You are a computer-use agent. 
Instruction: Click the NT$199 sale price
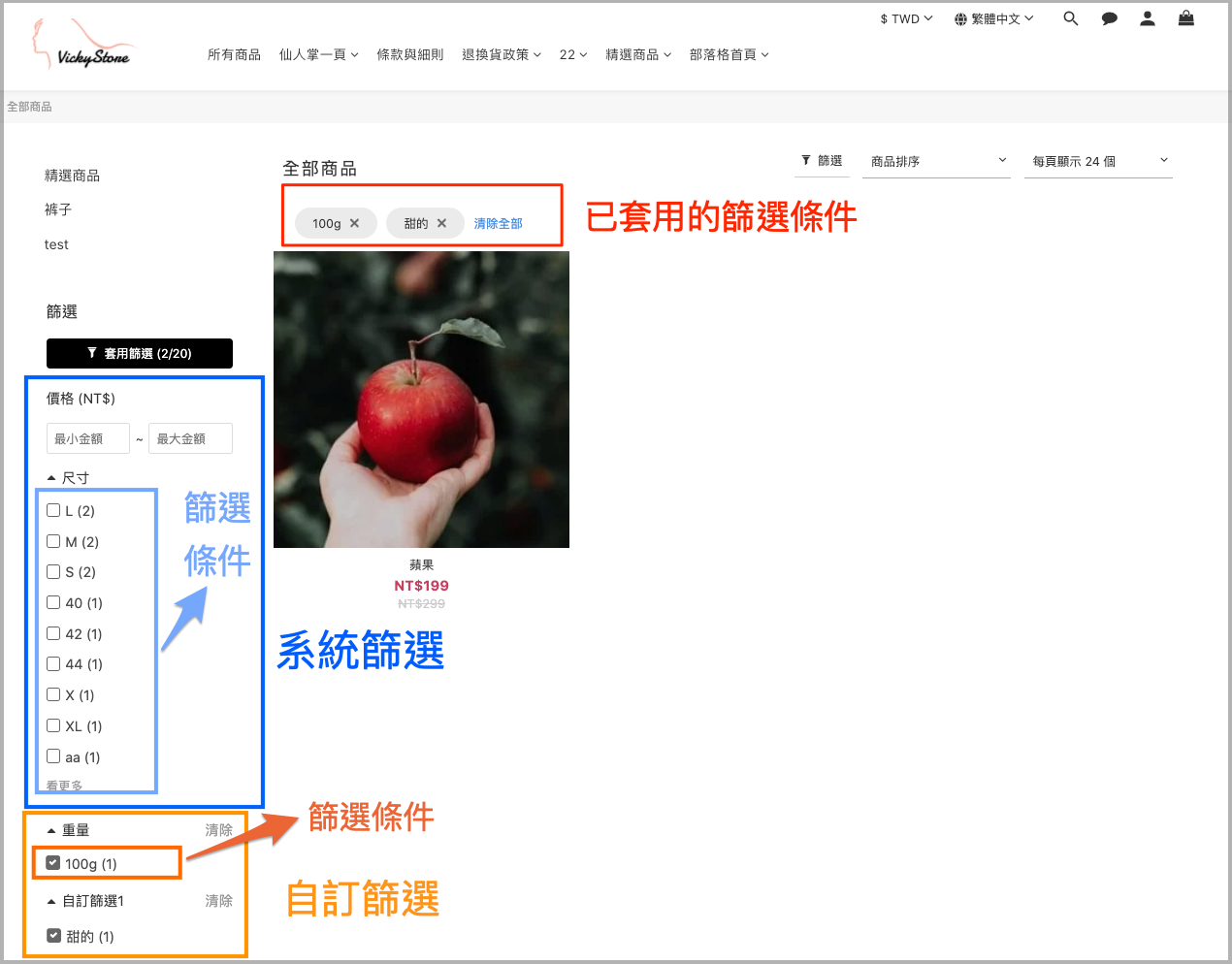pos(421,586)
